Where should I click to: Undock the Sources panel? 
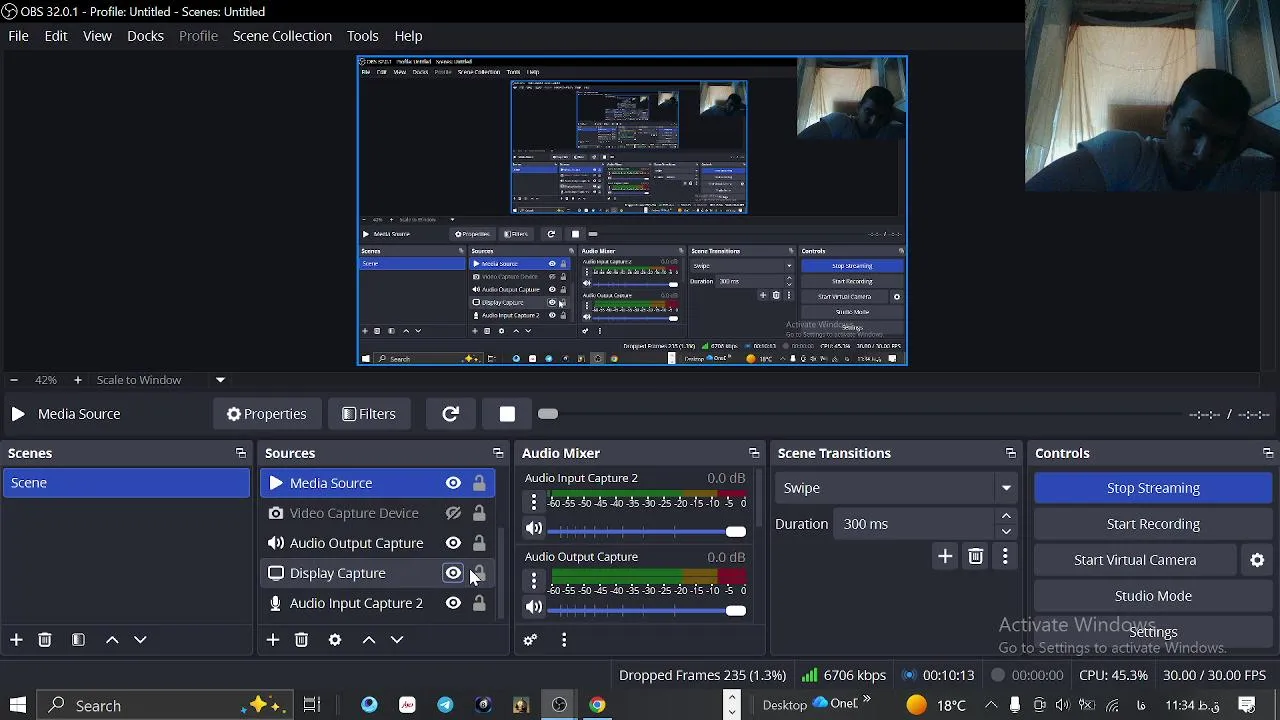click(x=497, y=453)
